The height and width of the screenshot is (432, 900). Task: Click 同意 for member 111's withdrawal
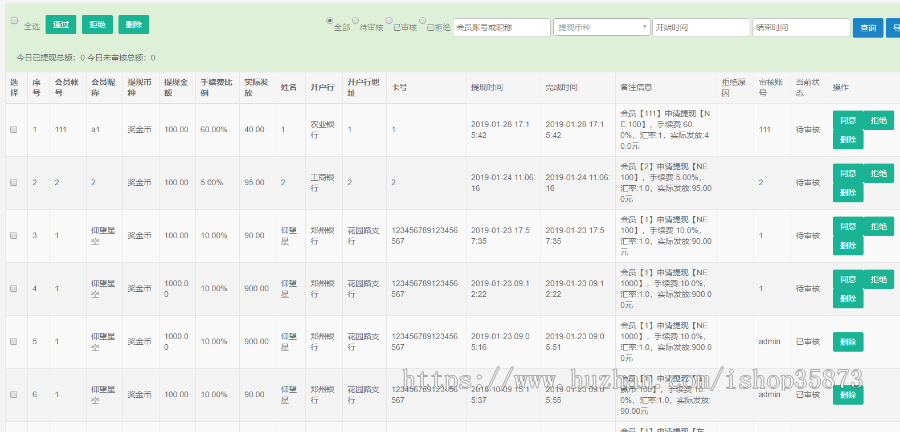coord(848,120)
